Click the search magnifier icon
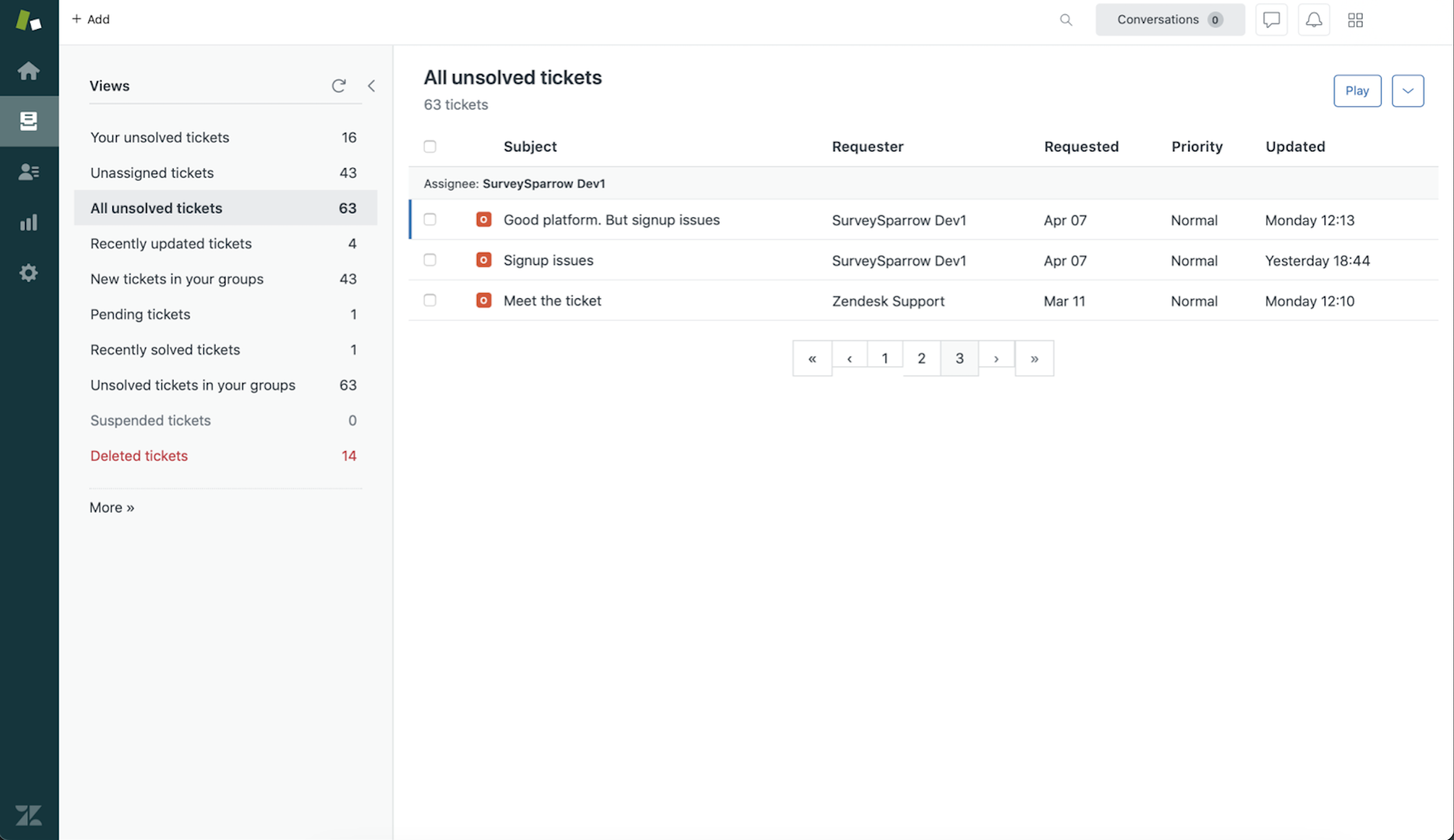 pyautogui.click(x=1065, y=20)
